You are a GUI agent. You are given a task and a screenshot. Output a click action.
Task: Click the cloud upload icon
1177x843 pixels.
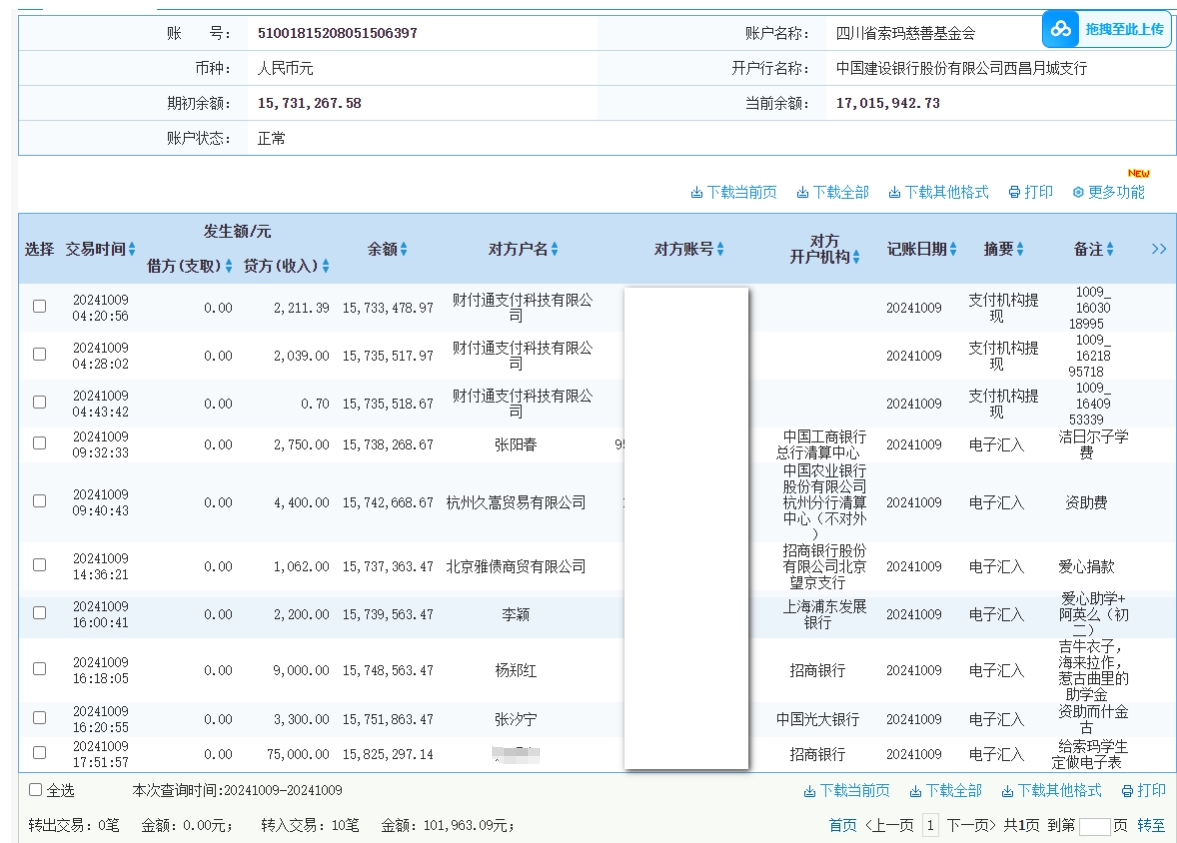(x=1061, y=29)
